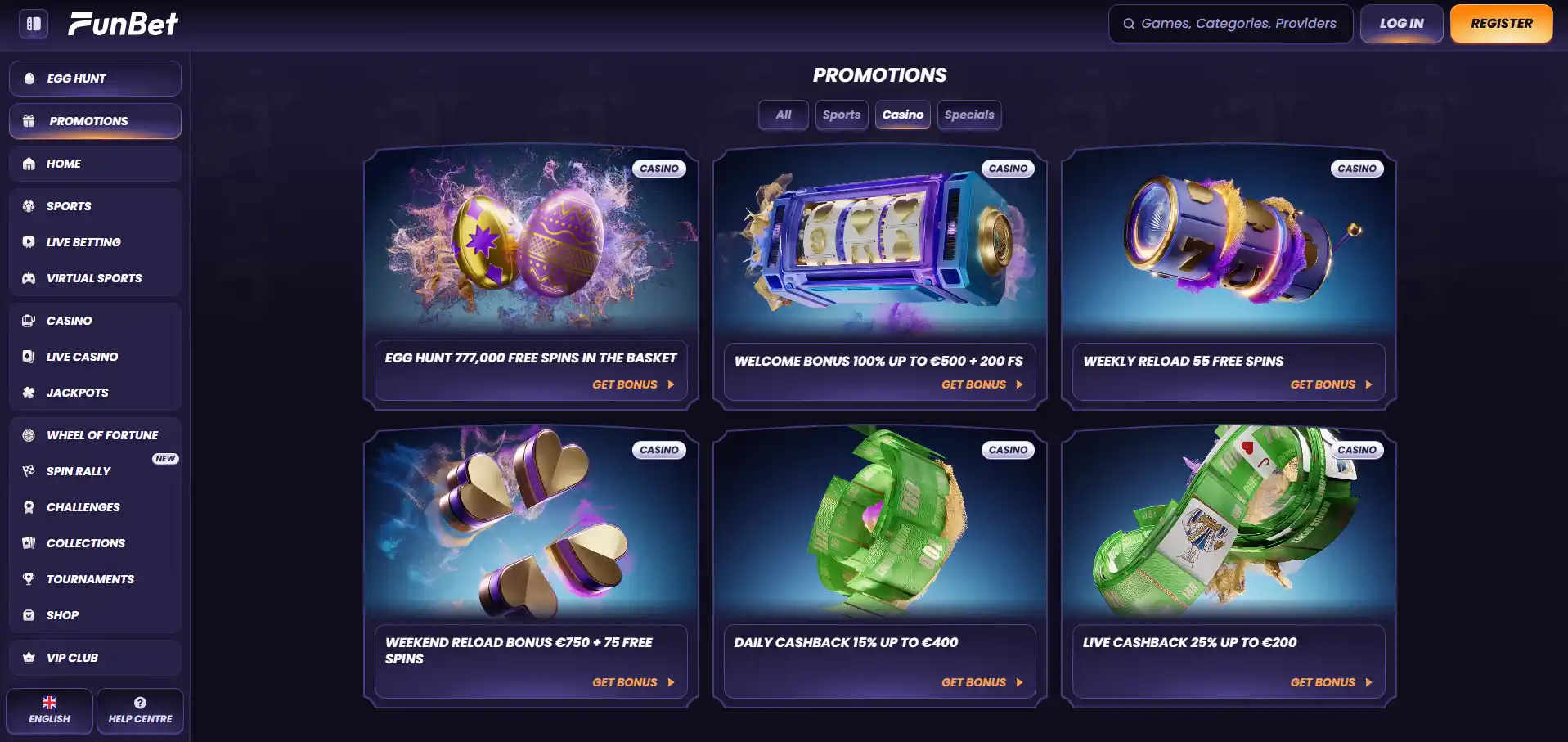Open the Shop icon in the sidebar
1568x742 pixels.
coord(29,615)
